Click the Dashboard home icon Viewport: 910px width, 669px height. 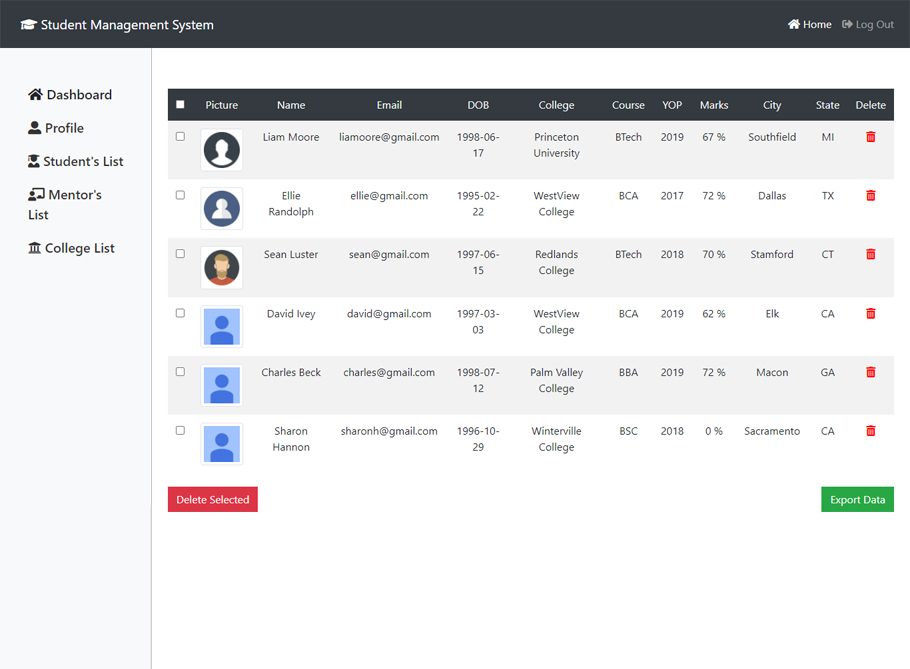coord(33,94)
